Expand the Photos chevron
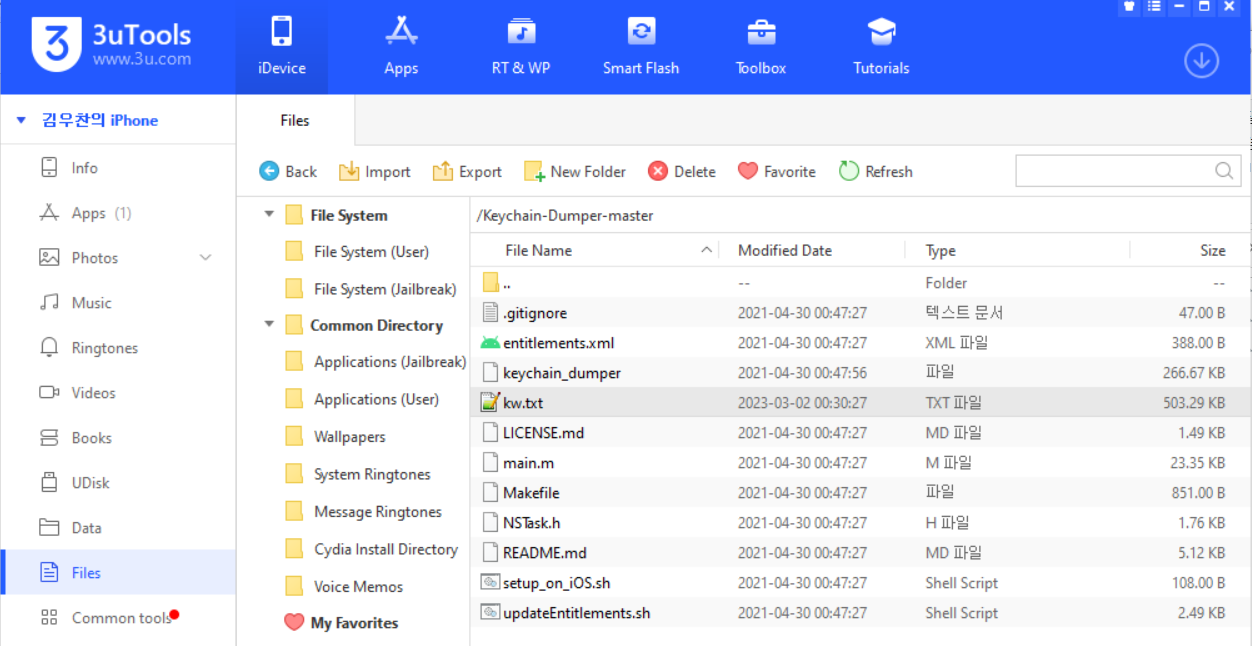The image size is (1252, 646). click(x=205, y=258)
